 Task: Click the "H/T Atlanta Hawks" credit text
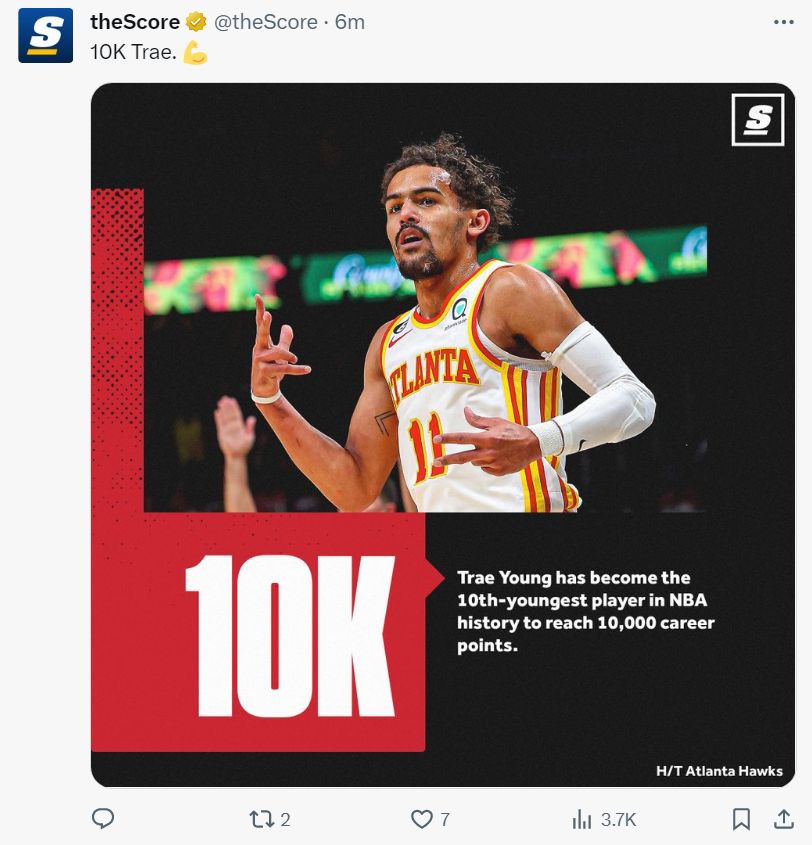719,771
